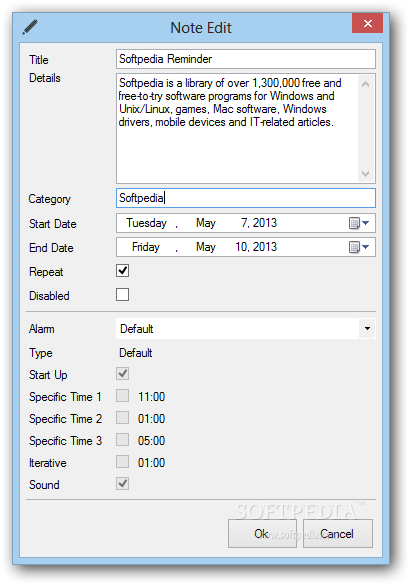Click the Details scrollbar down arrow
The height and width of the screenshot is (585, 410).
(366, 173)
